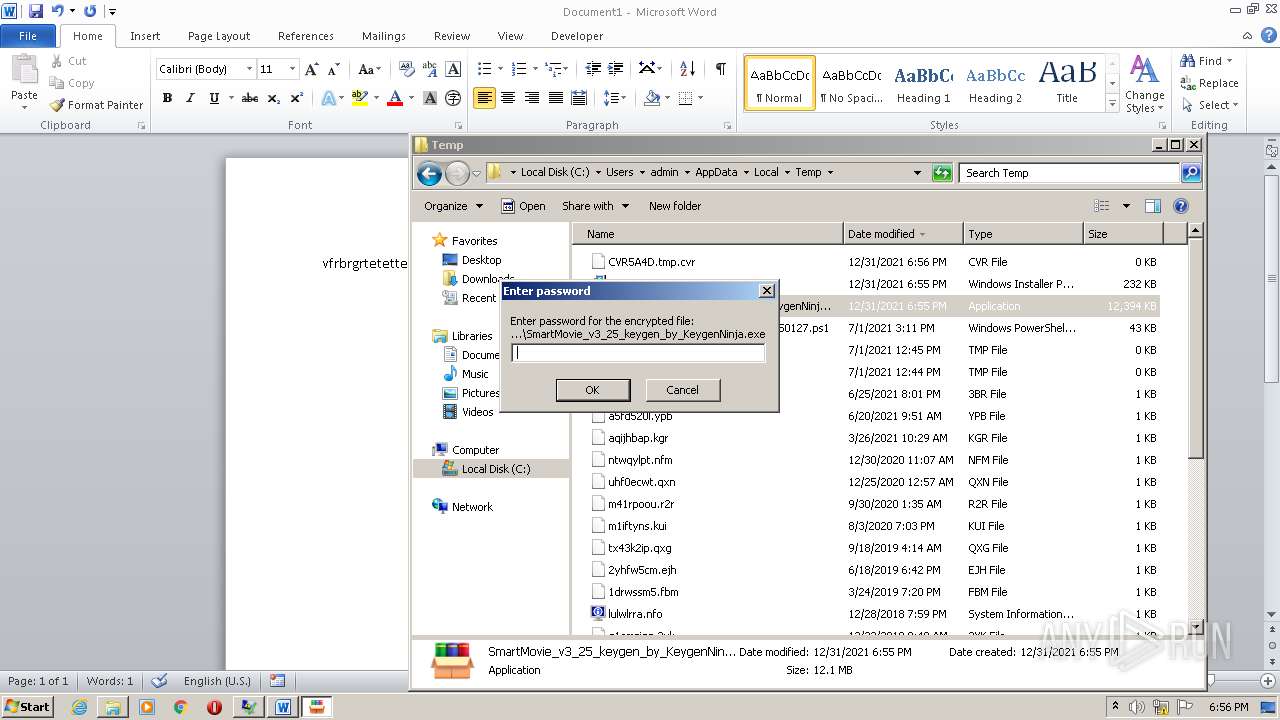Select justify text alignment

[555, 98]
